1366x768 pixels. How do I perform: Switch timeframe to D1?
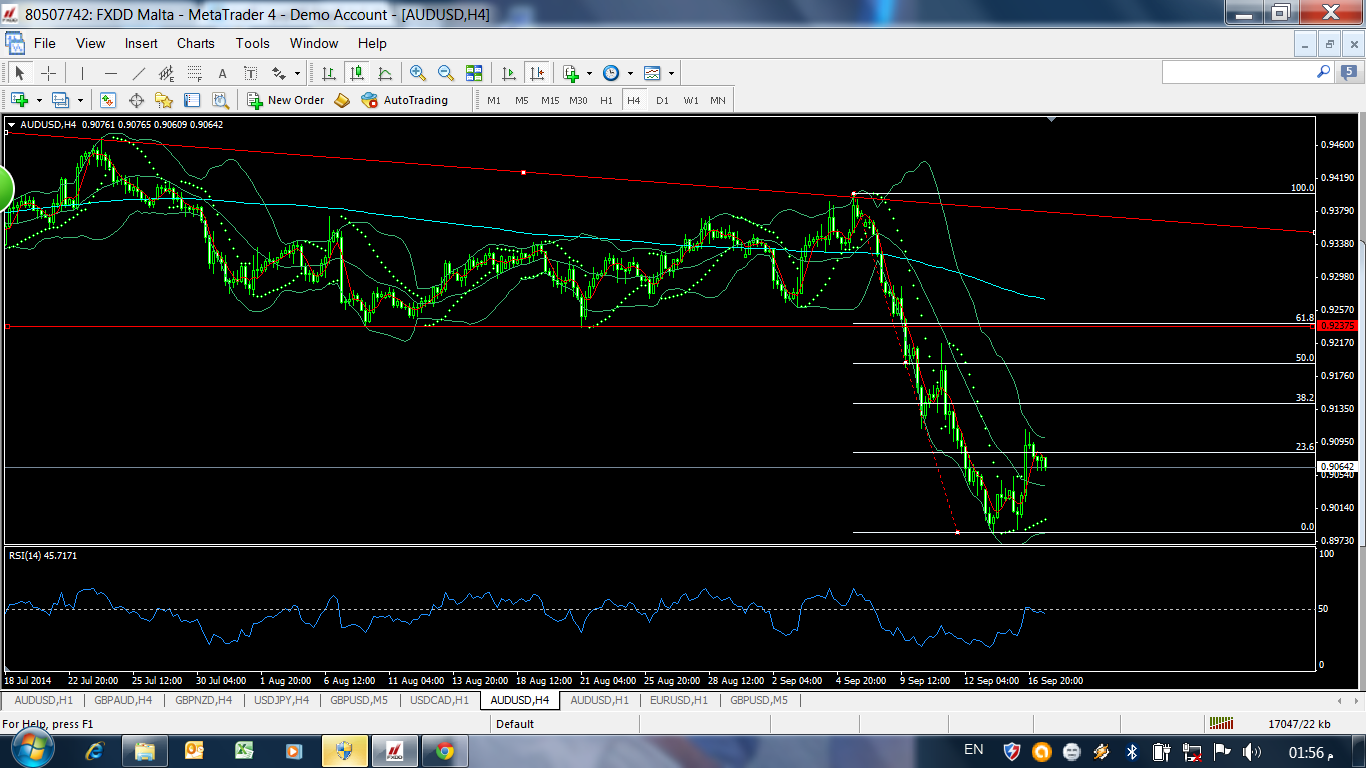coord(662,100)
